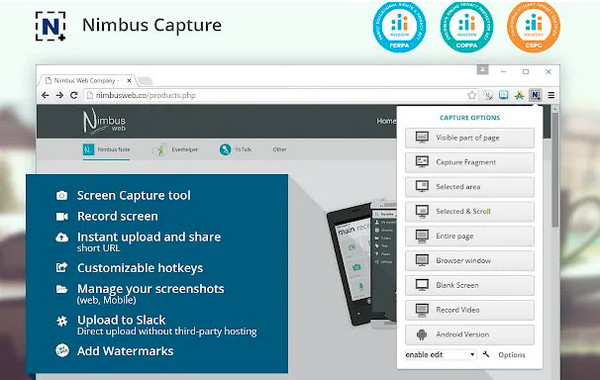The image size is (600, 380).
Task: Click the user profile icon in title bar
Action: [x=483, y=70]
